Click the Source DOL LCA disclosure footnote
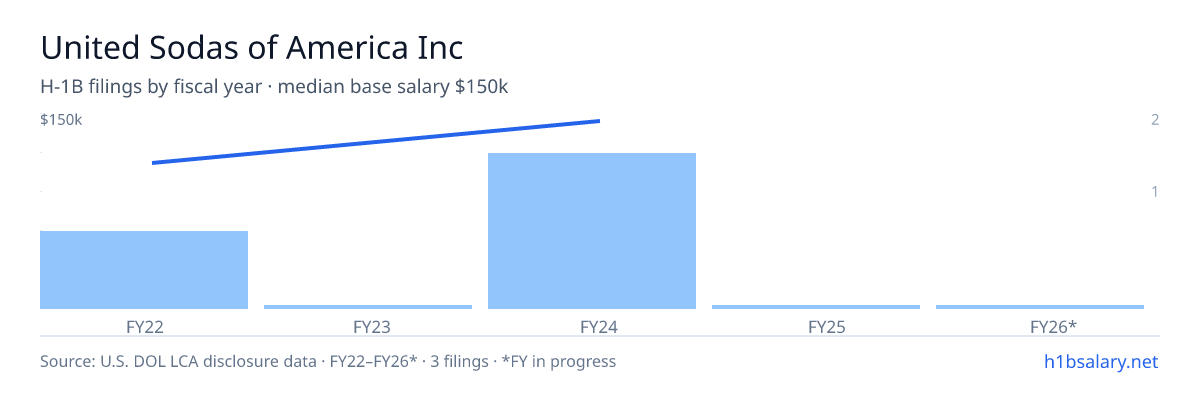The image size is (1200, 400). (328, 361)
